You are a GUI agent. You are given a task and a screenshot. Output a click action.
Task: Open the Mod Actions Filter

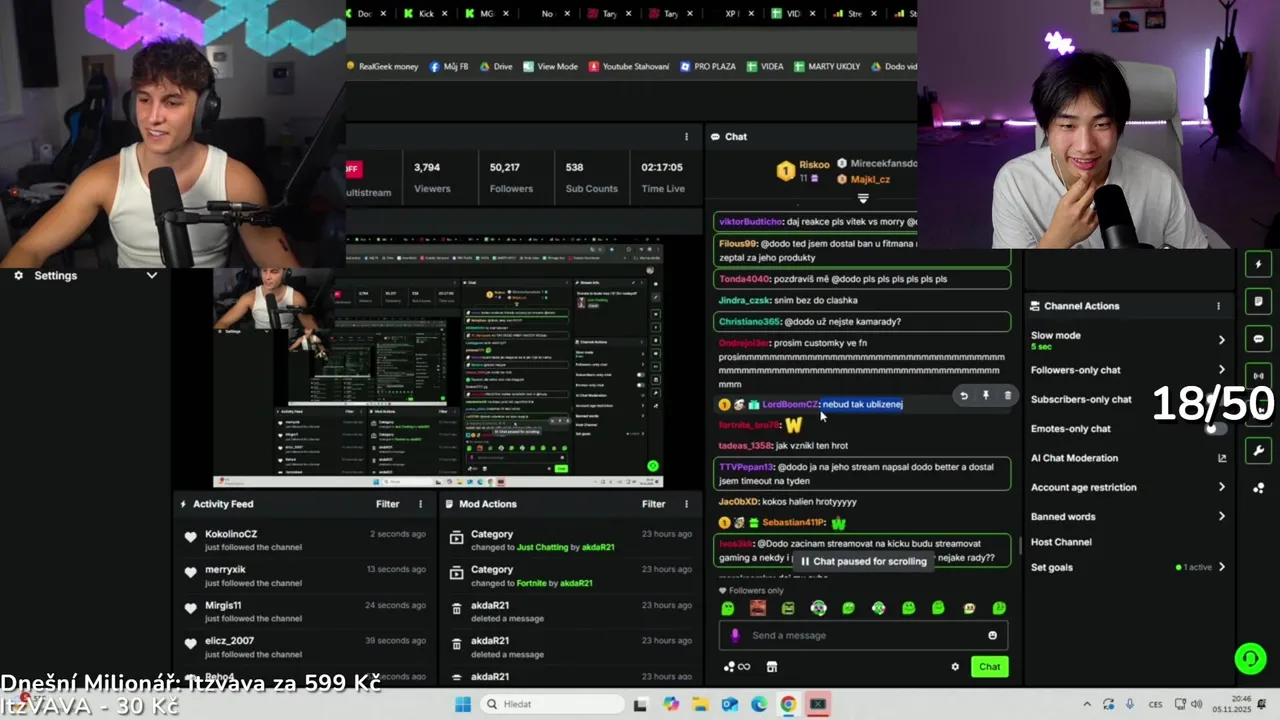click(653, 504)
